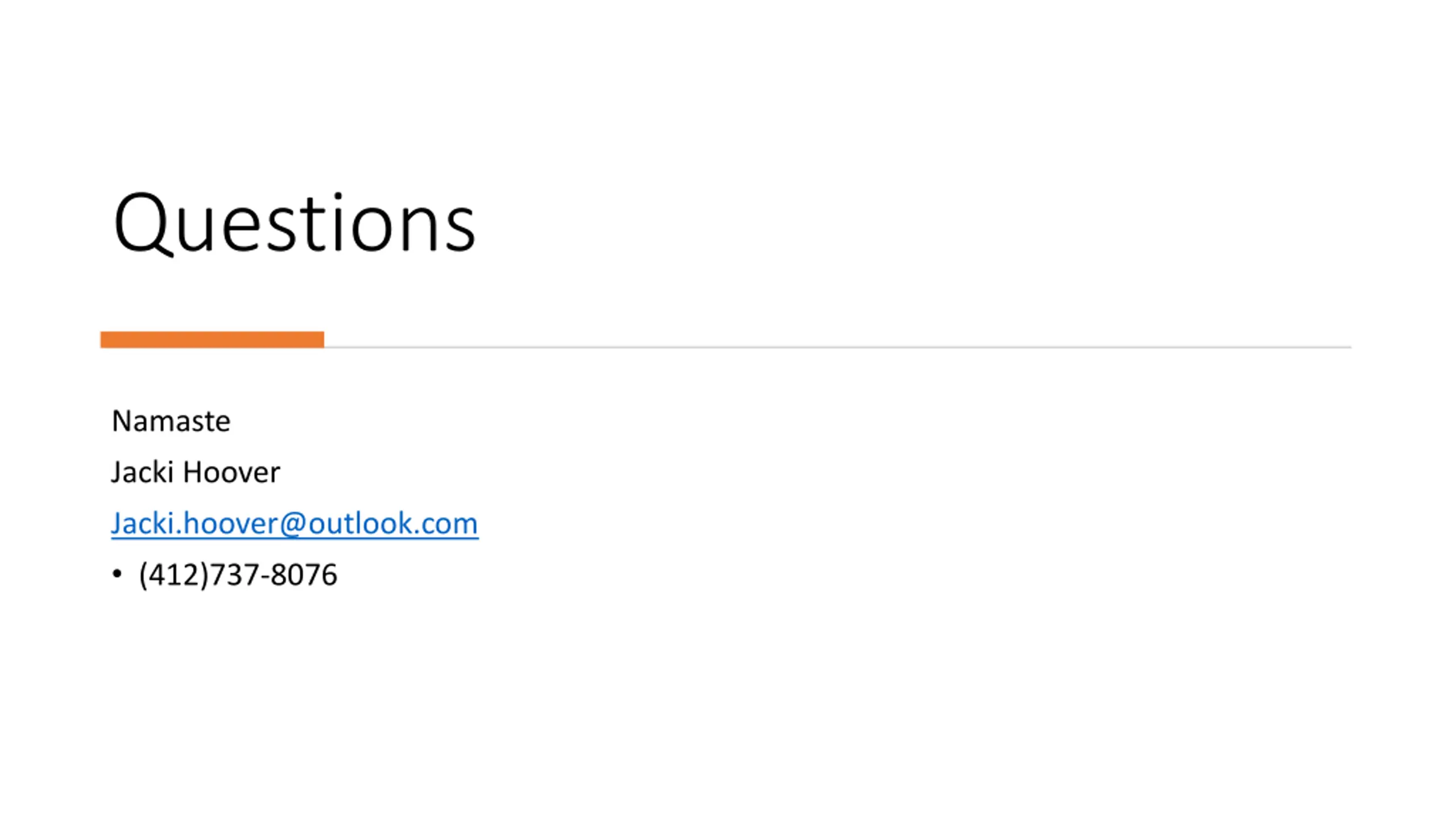Image resolution: width=1456 pixels, height=819 pixels.
Task: Click the (412)737-8076 phone number
Action: point(238,575)
